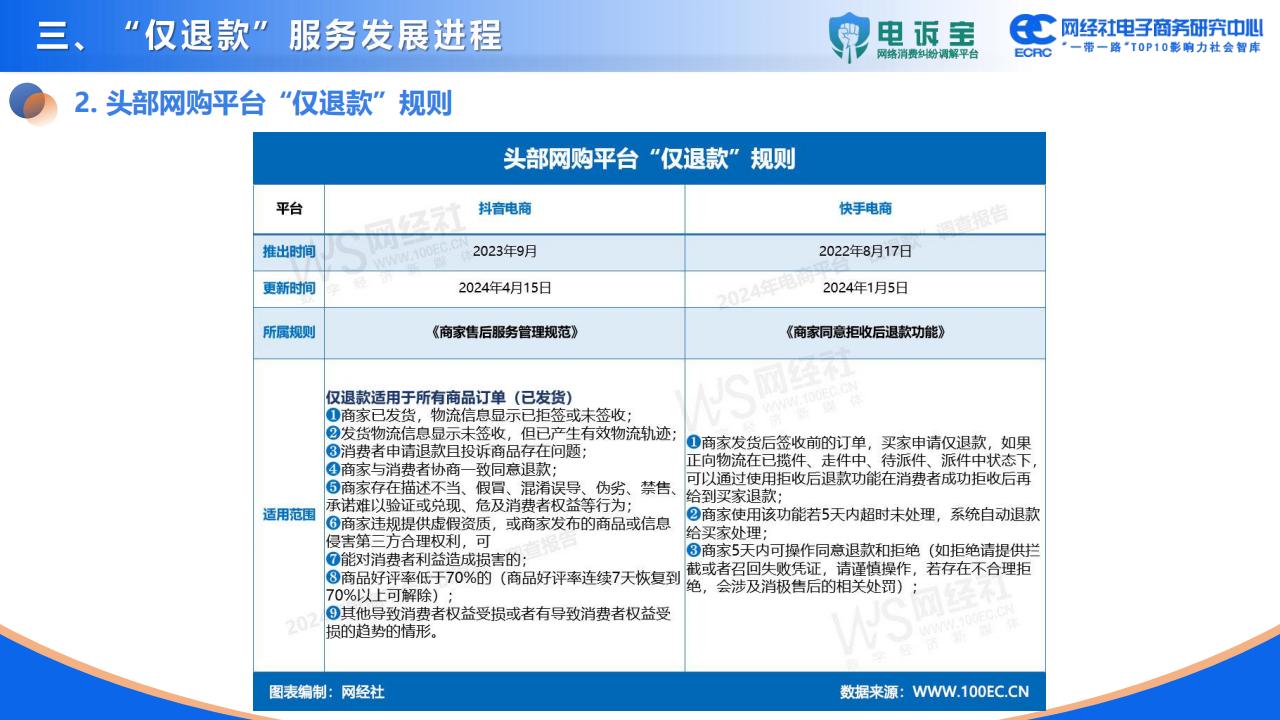Click item ❸消费者申请退款且投诉商品存在问题
Image resolution: width=1280 pixels, height=720 pixels.
coord(456,451)
